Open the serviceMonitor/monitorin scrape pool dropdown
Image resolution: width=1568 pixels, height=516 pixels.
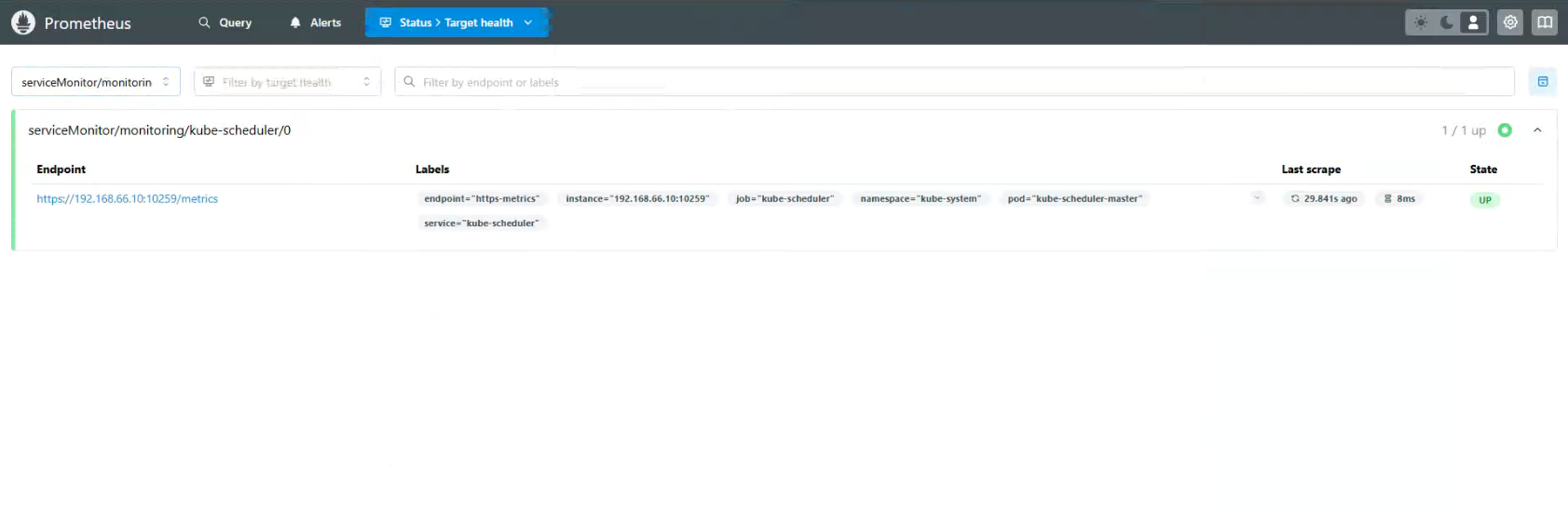click(96, 82)
